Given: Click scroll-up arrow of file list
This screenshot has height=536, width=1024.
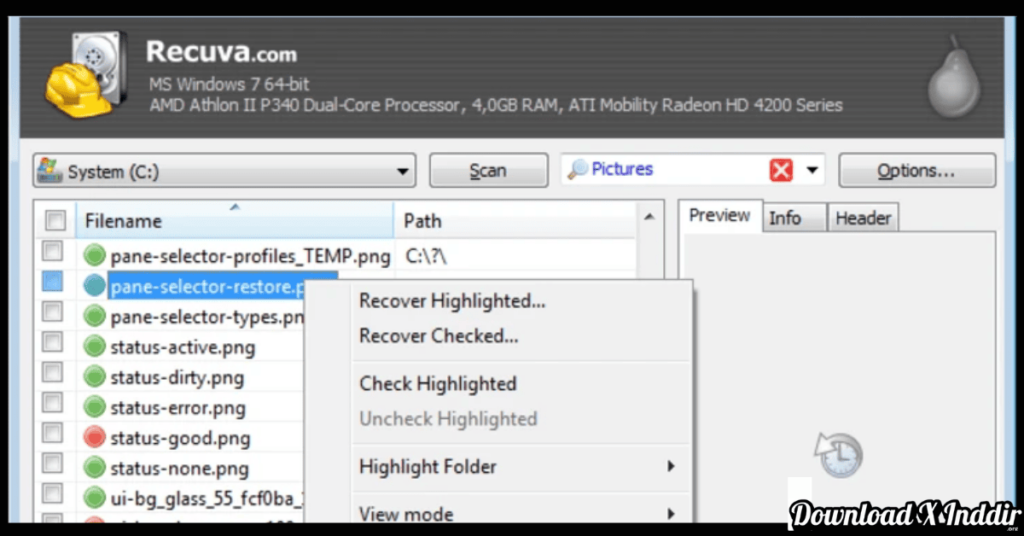Looking at the screenshot, I should point(650,217).
